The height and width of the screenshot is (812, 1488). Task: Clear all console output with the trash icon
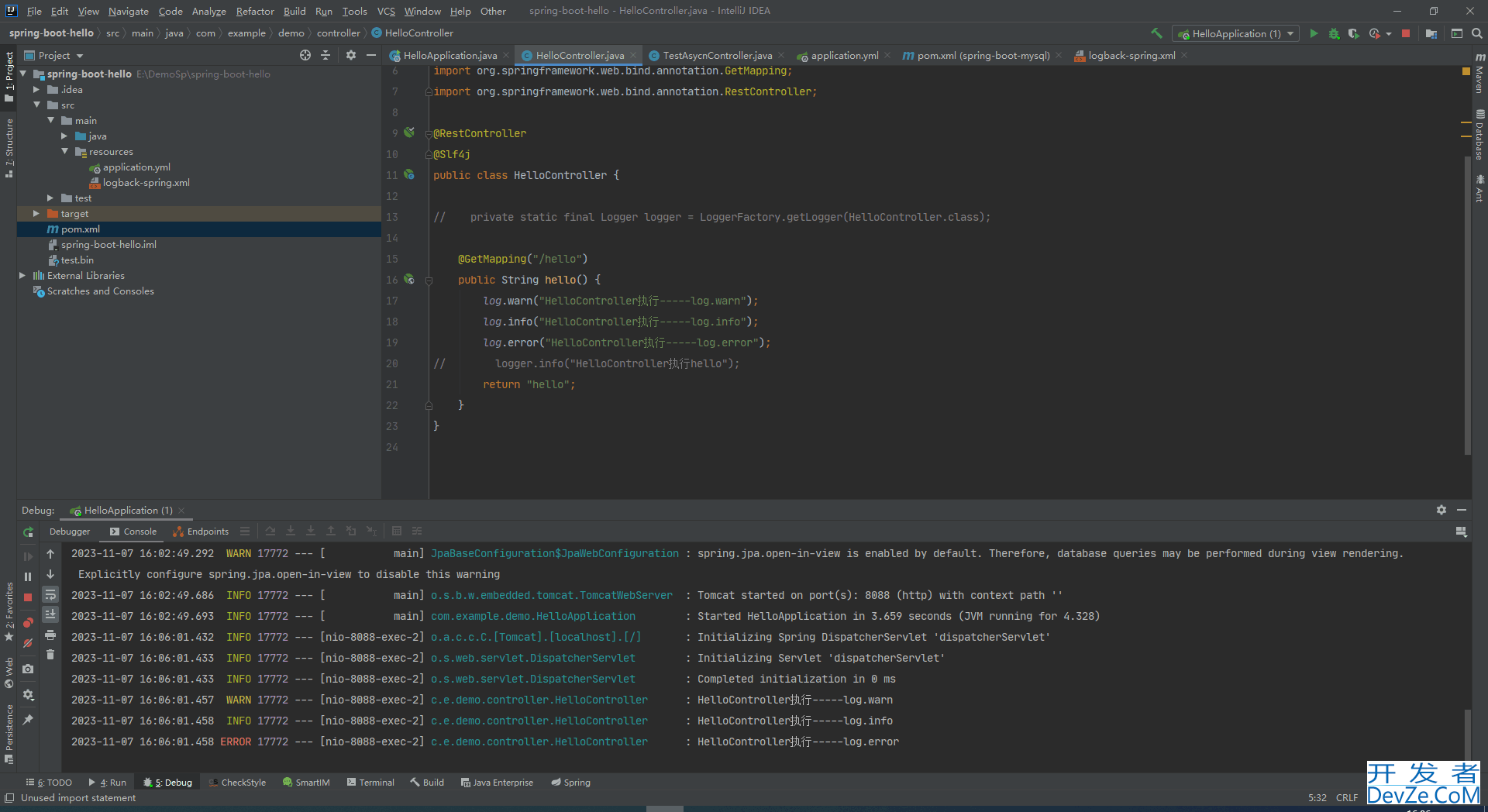point(50,655)
